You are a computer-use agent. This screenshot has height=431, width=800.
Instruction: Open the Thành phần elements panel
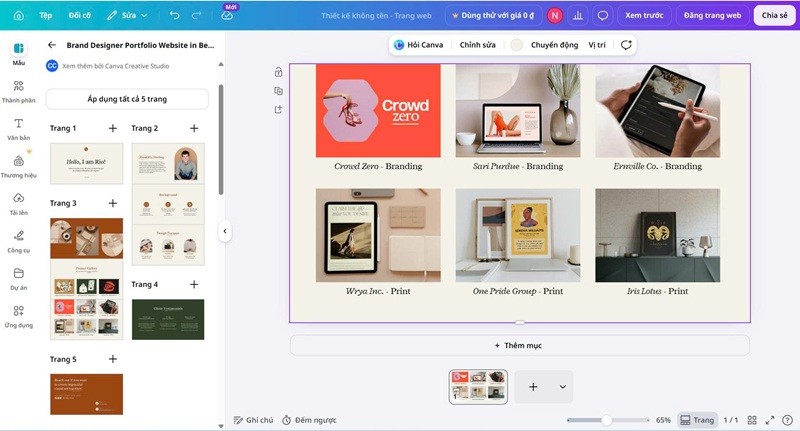pos(19,92)
